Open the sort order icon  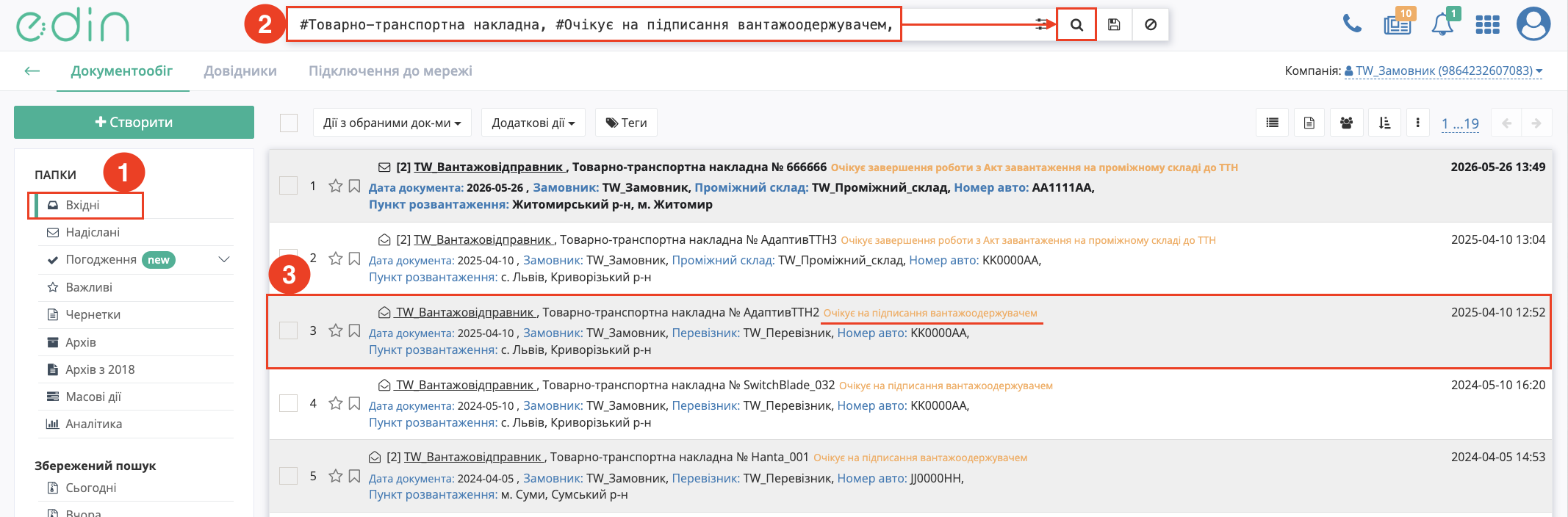point(1384,123)
